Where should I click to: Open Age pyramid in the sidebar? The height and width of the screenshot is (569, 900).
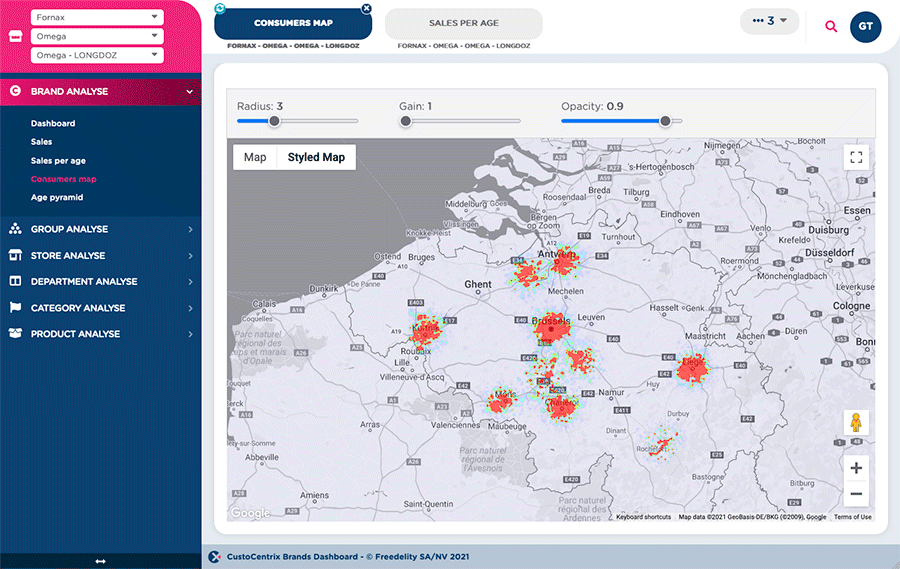click(57, 197)
